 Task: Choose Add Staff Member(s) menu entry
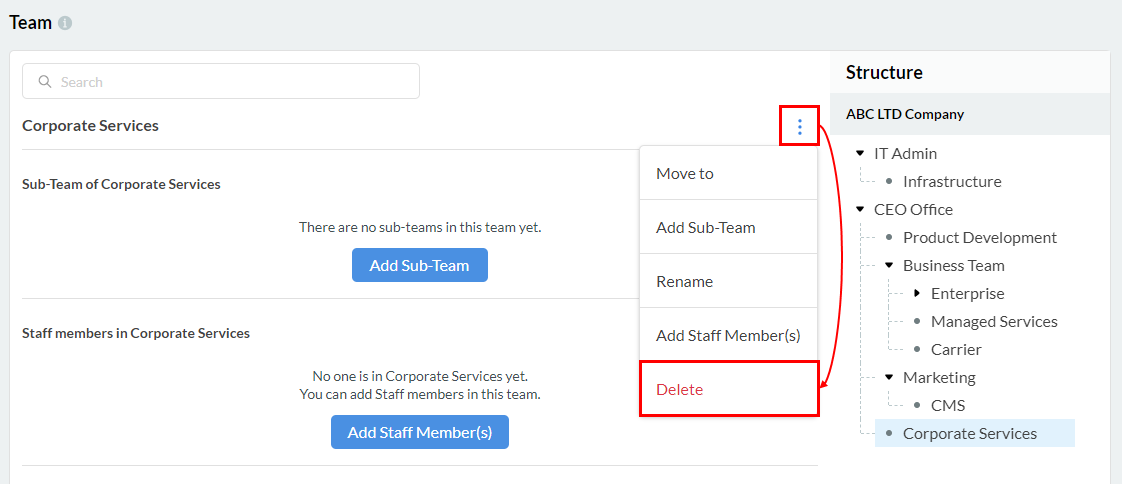pos(728,336)
